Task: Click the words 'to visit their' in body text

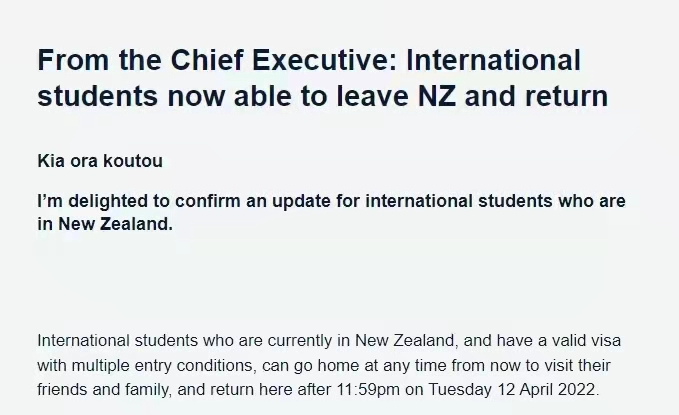Action: click(566, 365)
